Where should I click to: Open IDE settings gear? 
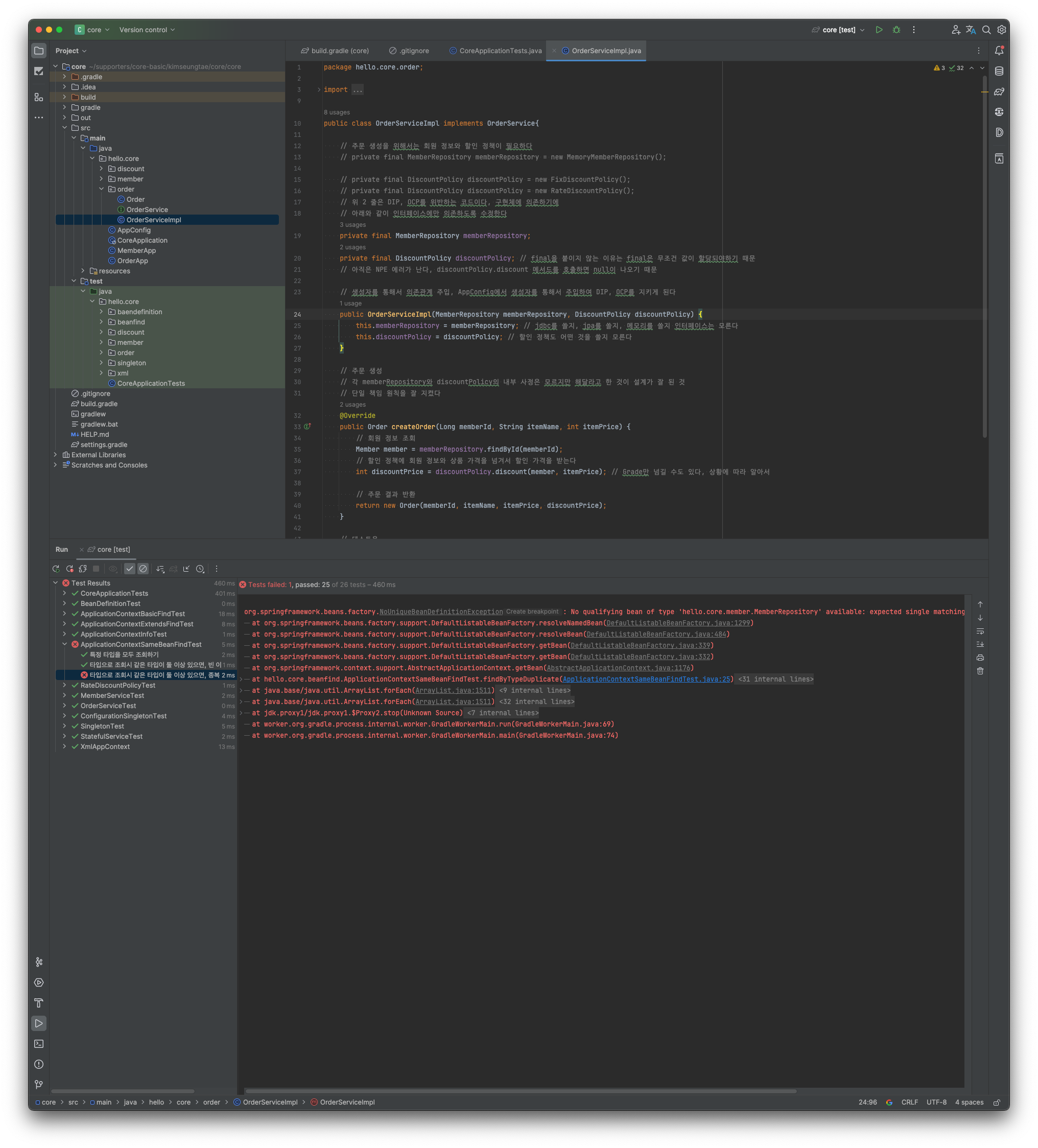pos(1002,30)
